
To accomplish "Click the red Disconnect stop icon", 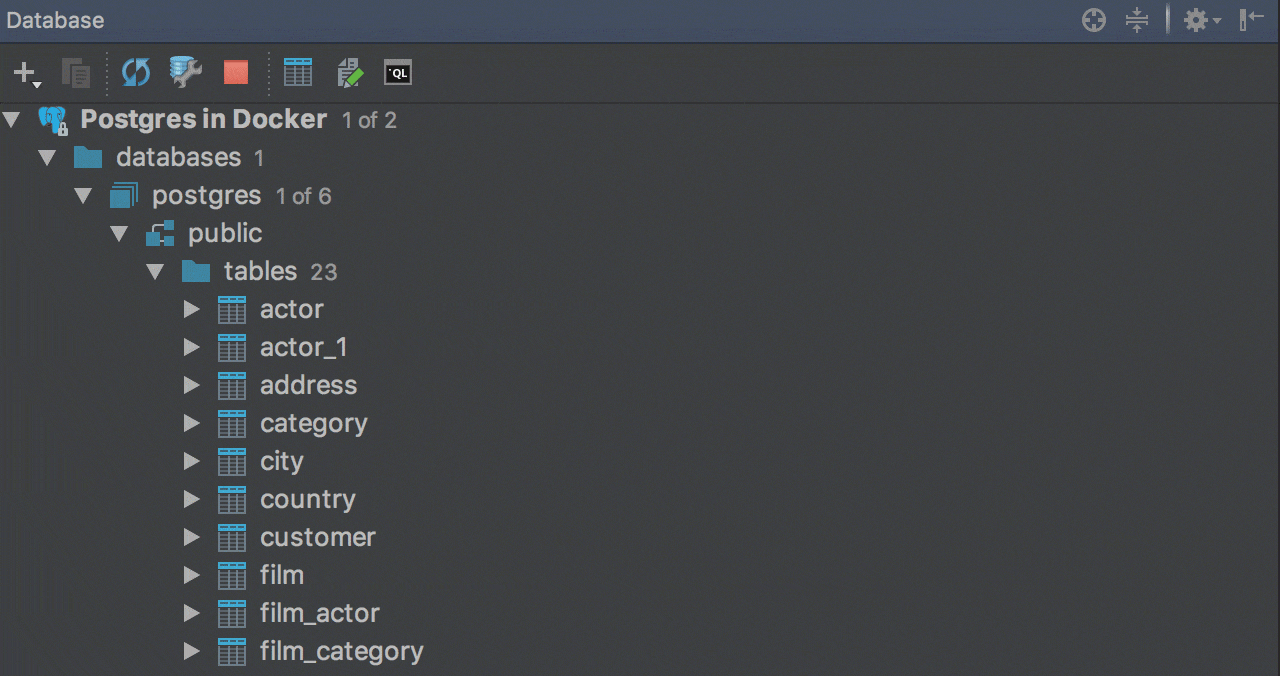I will click(236, 72).
